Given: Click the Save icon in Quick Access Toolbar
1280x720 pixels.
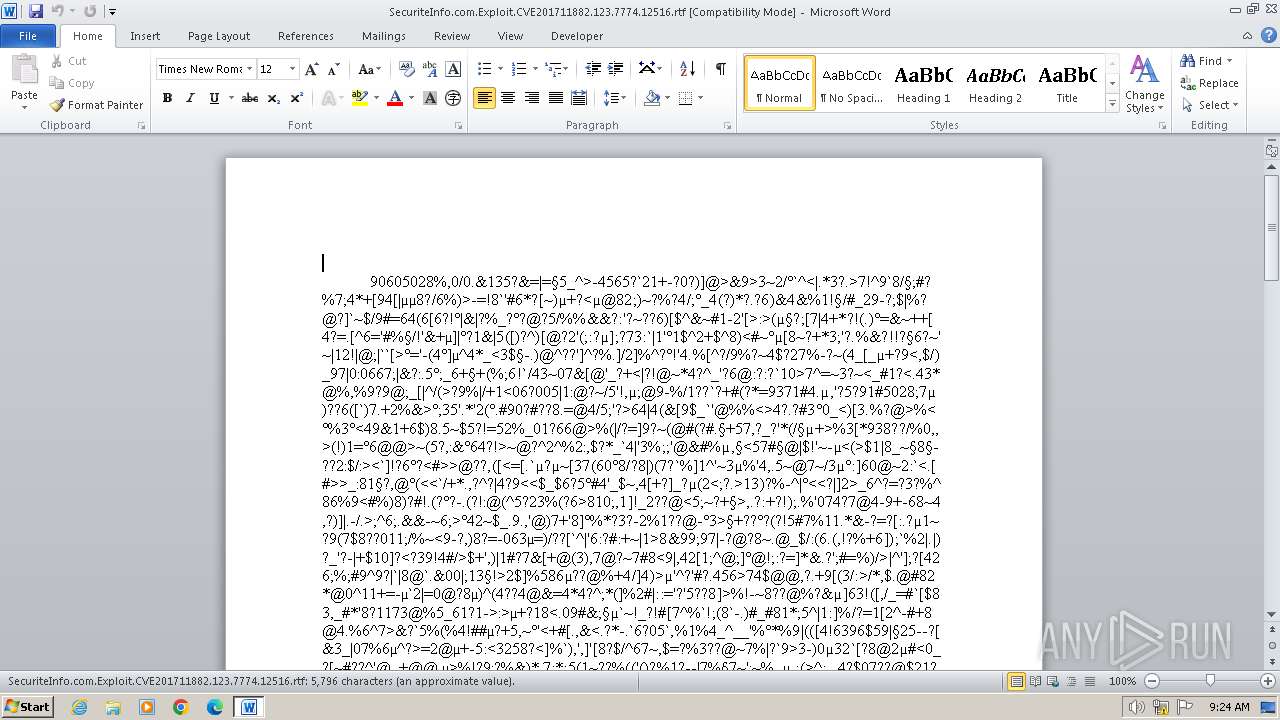Looking at the screenshot, I should pyautogui.click(x=36, y=11).
